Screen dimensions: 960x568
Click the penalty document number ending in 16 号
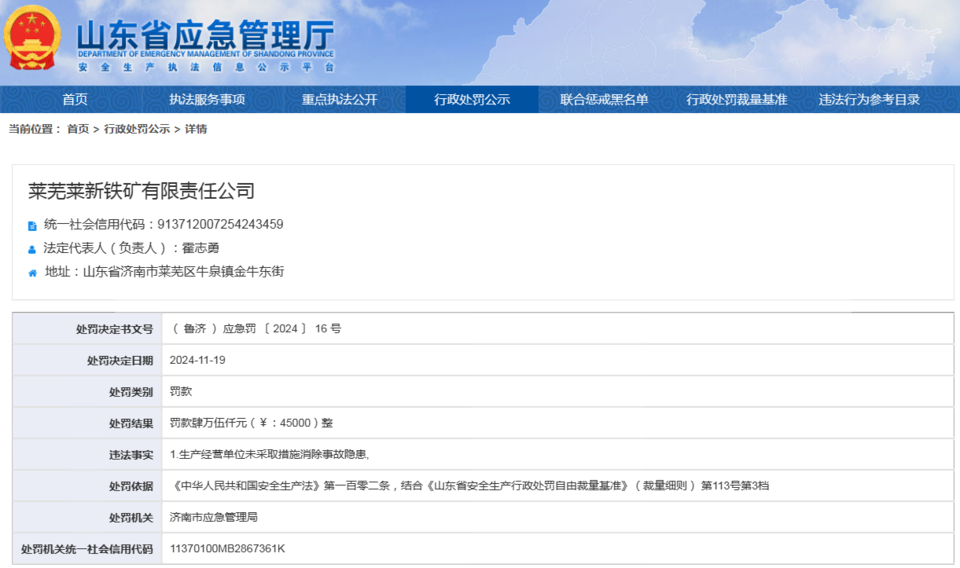coord(256,328)
